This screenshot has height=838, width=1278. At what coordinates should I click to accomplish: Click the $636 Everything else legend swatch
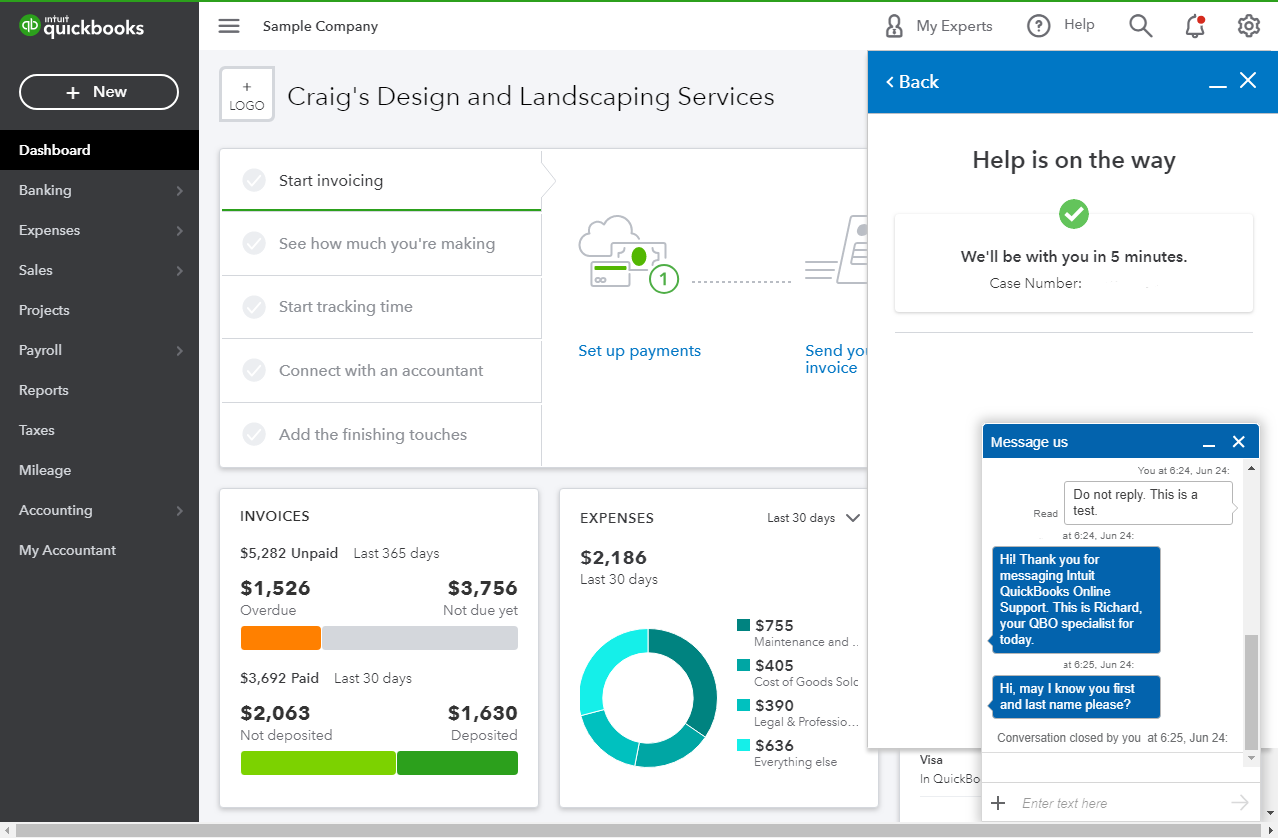[743, 746]
